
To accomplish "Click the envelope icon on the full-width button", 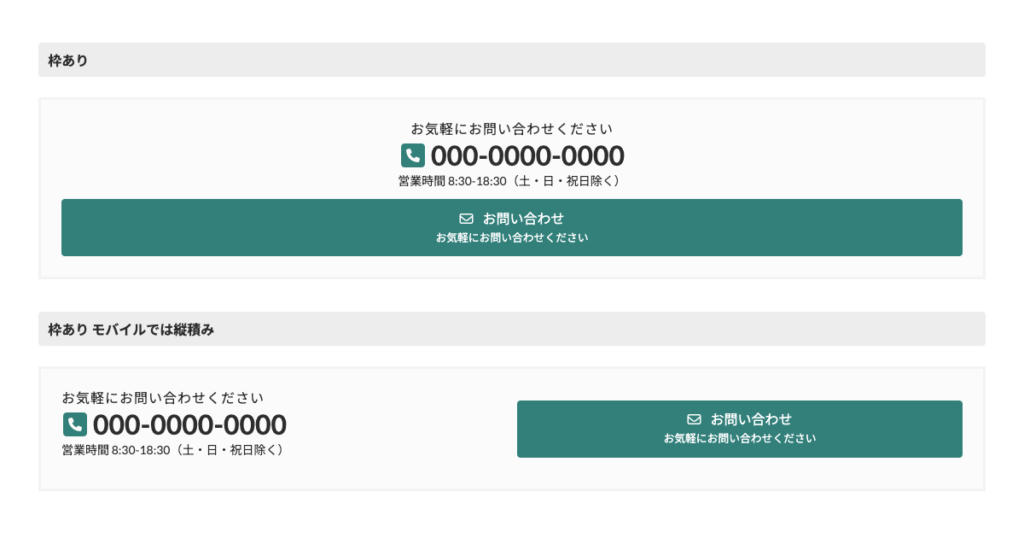I will 466,219.
